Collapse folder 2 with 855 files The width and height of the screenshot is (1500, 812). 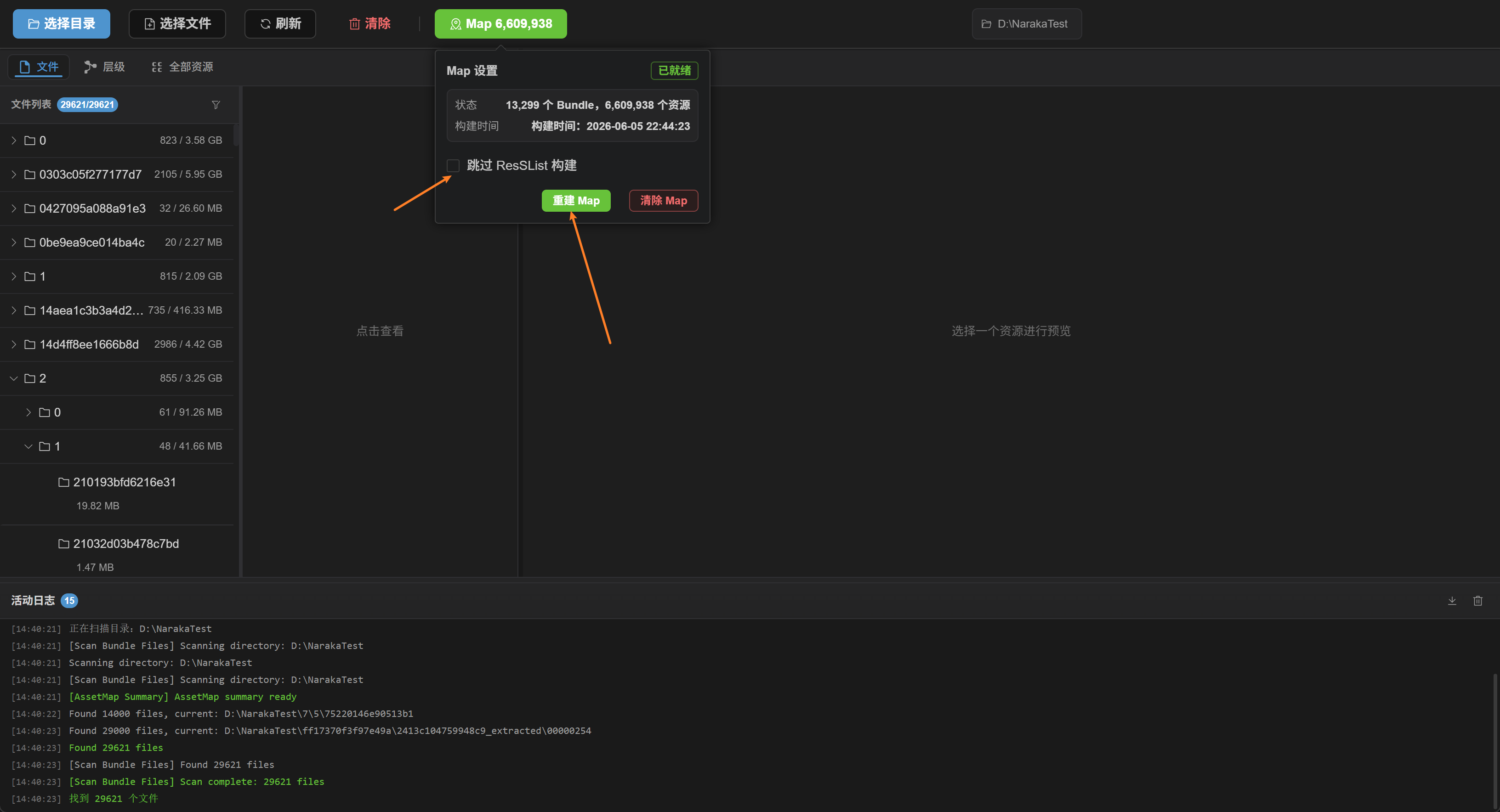coord(14,378)
